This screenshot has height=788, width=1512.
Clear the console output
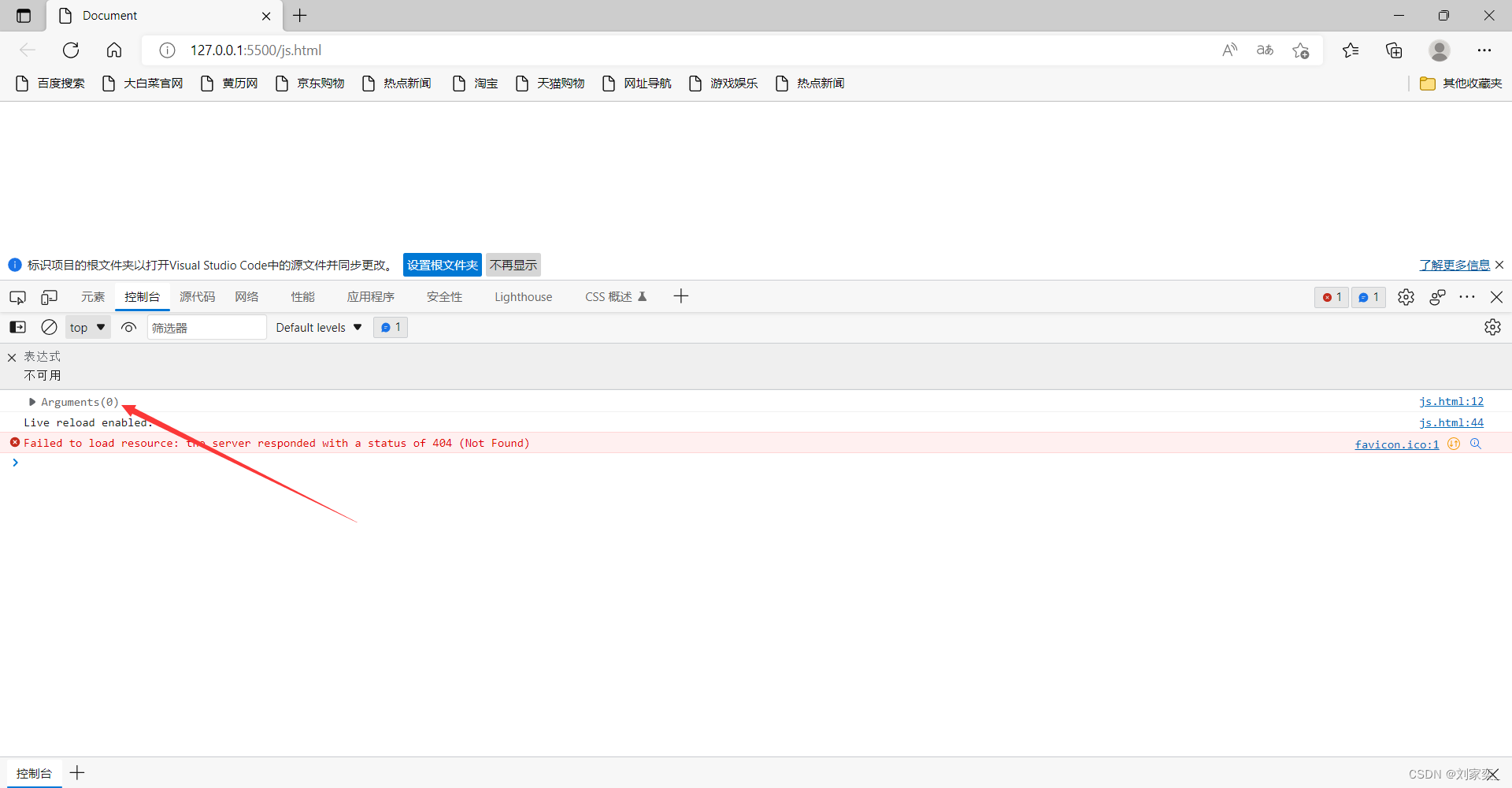click(x=48, y=327)
